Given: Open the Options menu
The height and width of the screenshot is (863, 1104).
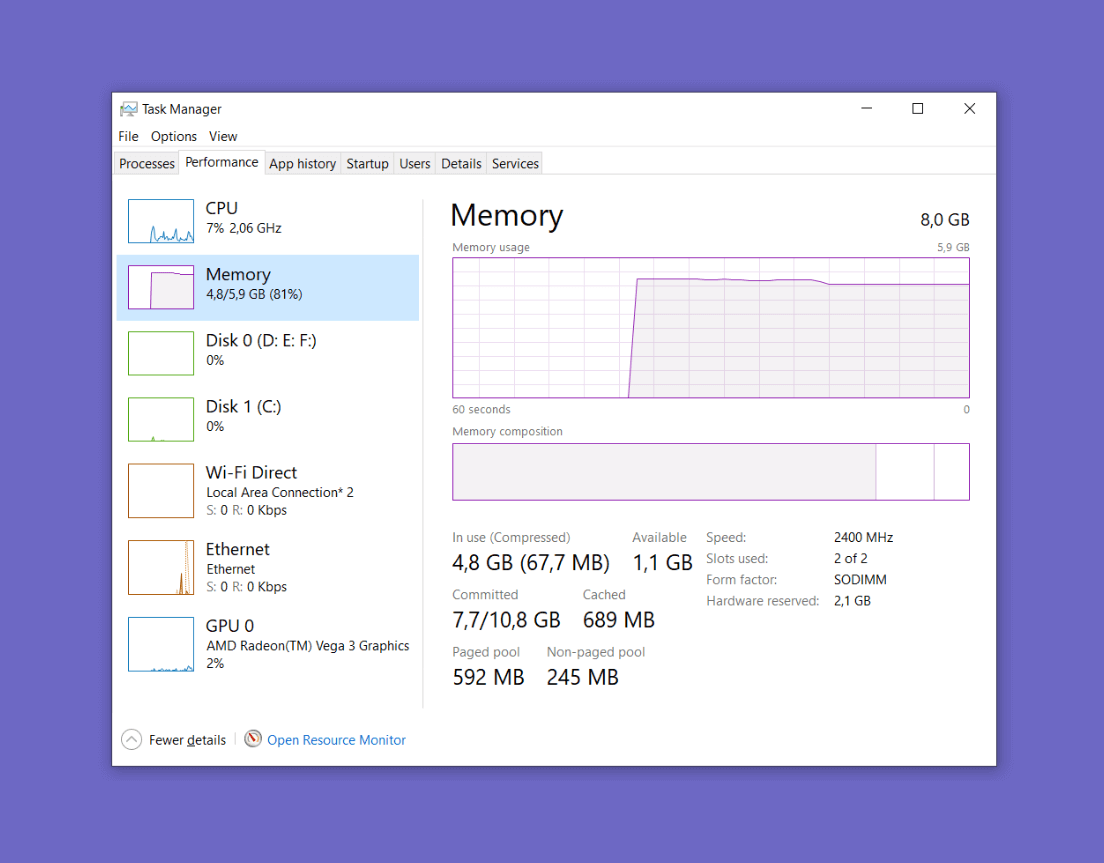Looking at the screenshot, I should tap(173, 136).
